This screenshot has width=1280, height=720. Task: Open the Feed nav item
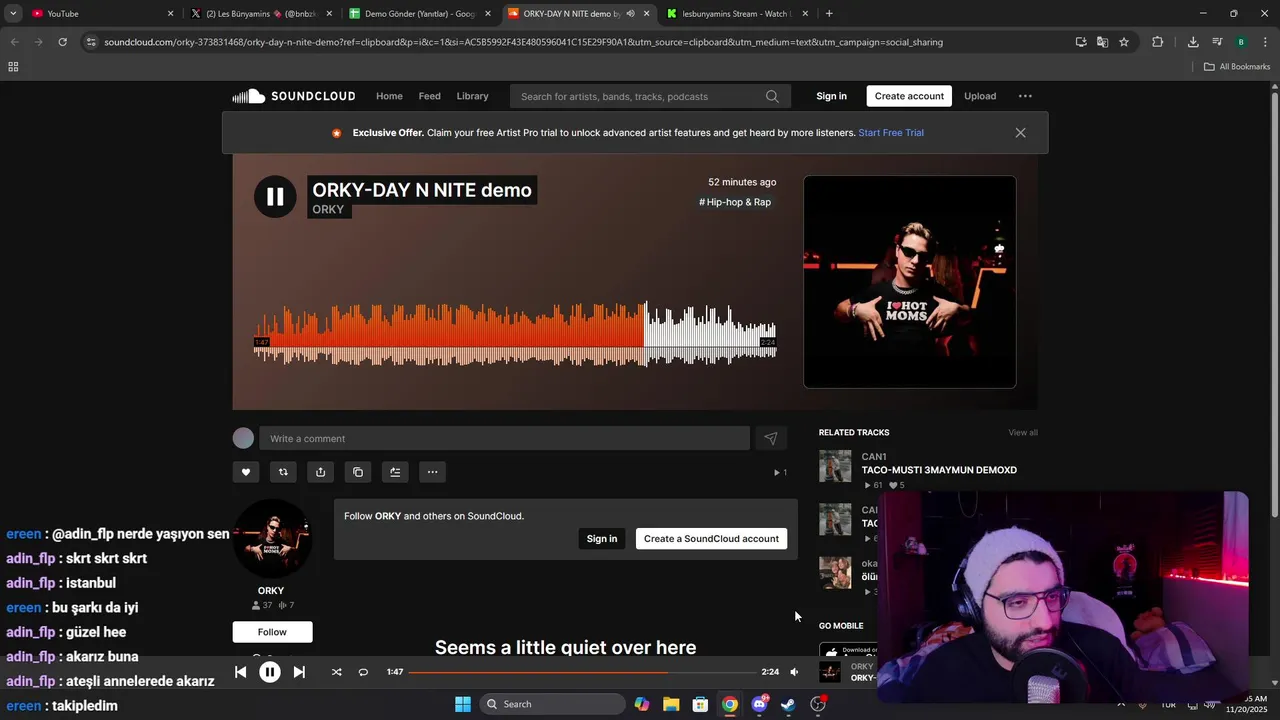430,96
